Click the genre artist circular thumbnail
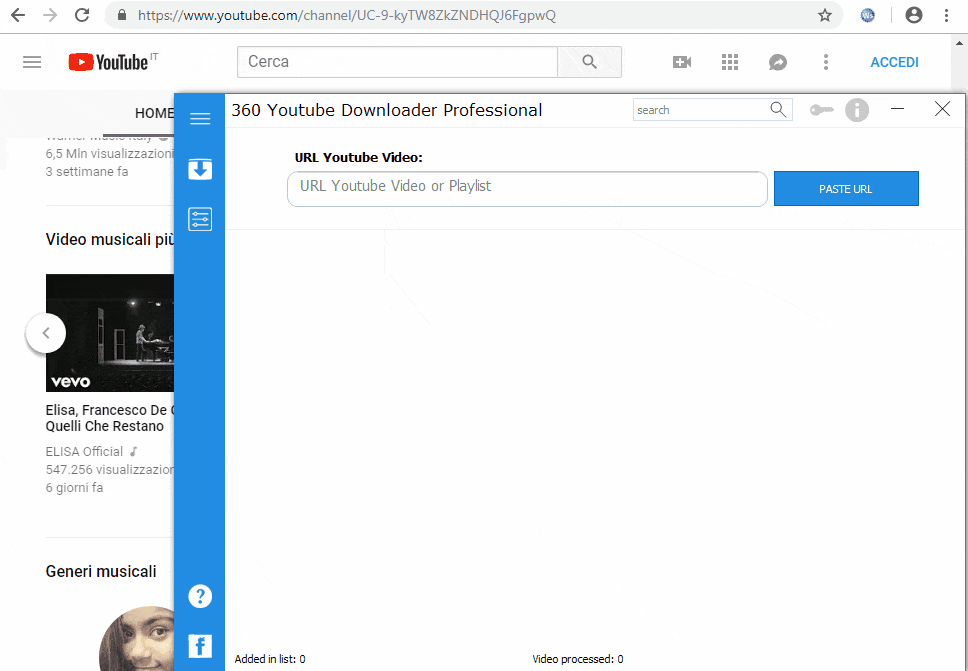 136,638
